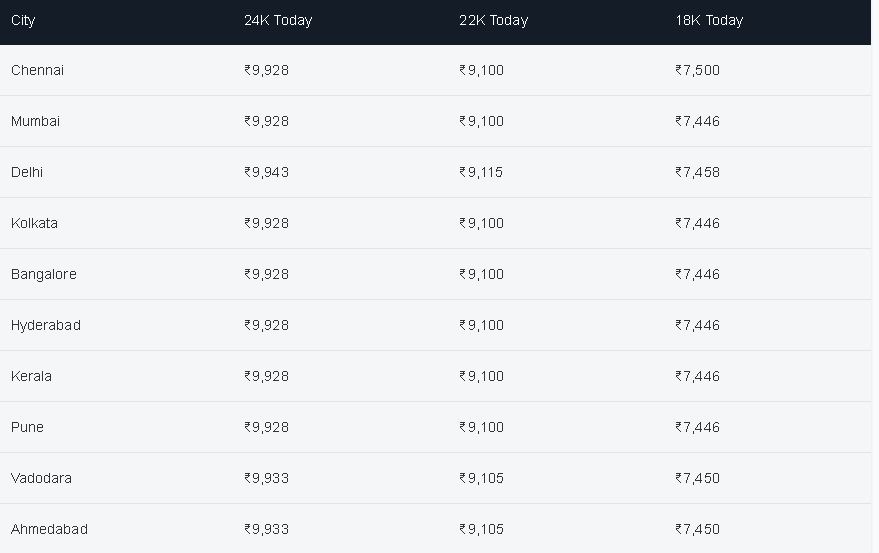The width and height of the screenshot is (879, 553).
Task: Select Ahmedabad in the city column
Action: tap(49, 529)
